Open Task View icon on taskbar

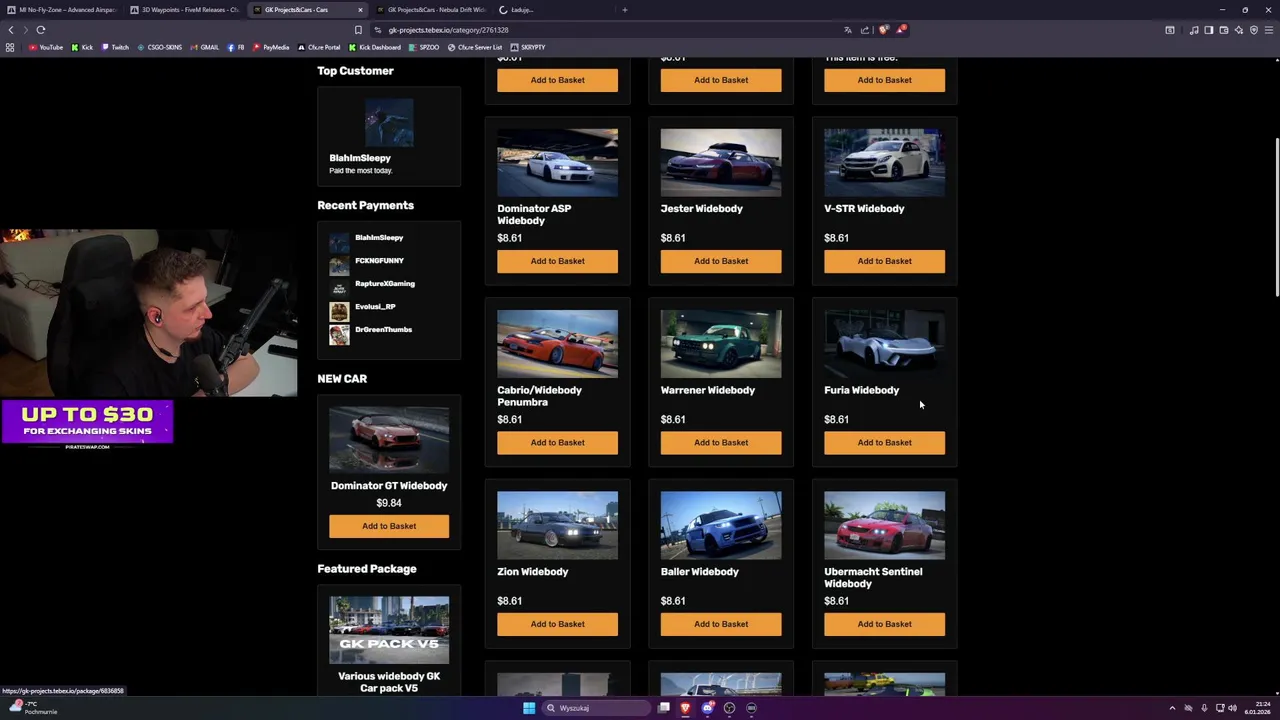tap(663, 708)
